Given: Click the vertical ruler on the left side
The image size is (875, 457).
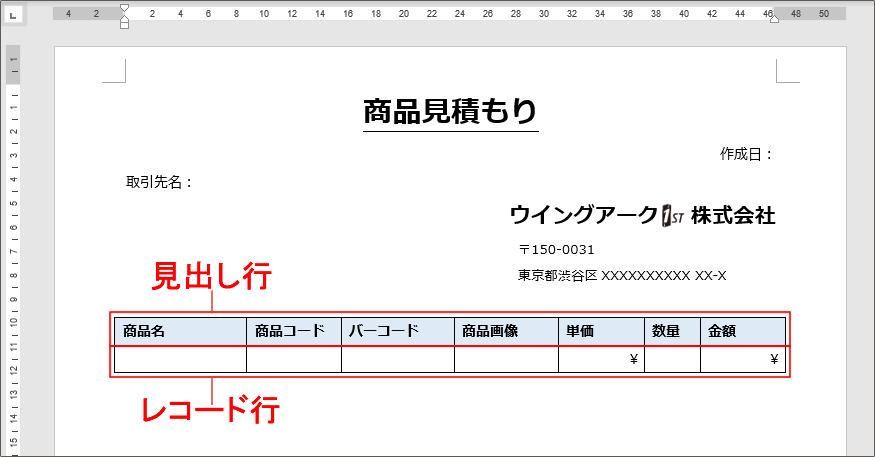Looking at the screenshot, I should pos(13,251).
